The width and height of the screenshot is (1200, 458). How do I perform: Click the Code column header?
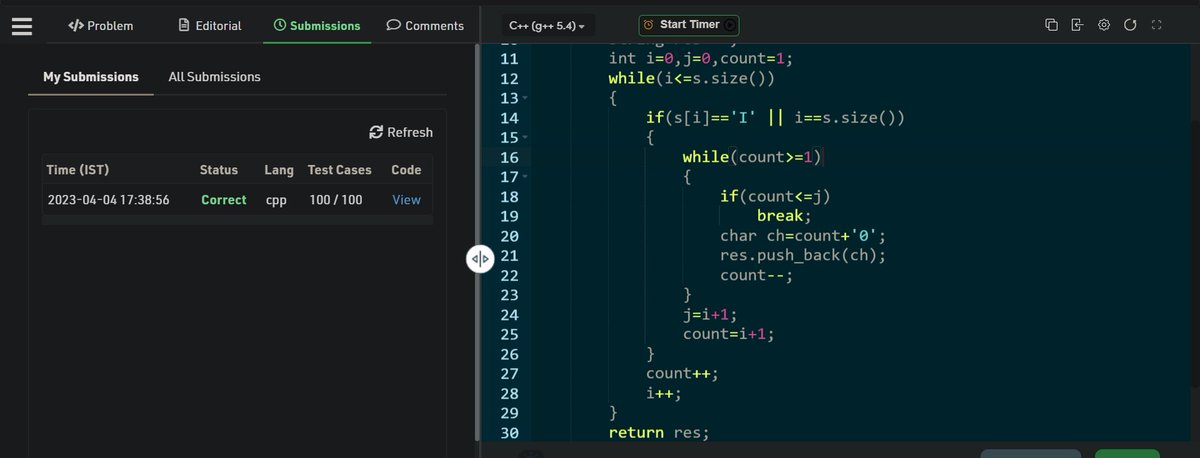[x=406, y=170]
